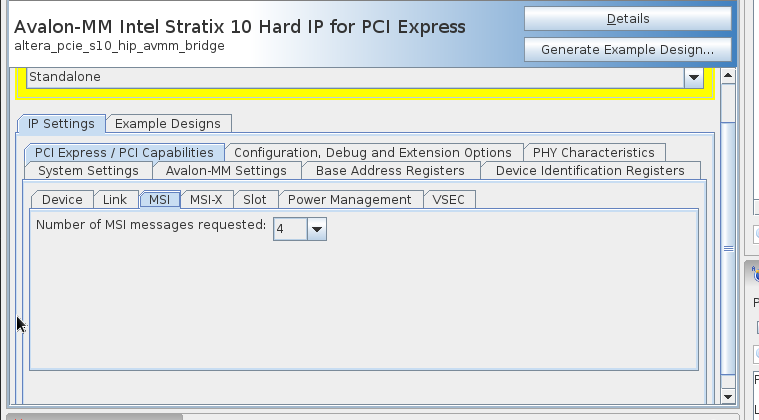Click Generate Example Design button
Viewport: 759px width, 420px height.
[627, 49]
